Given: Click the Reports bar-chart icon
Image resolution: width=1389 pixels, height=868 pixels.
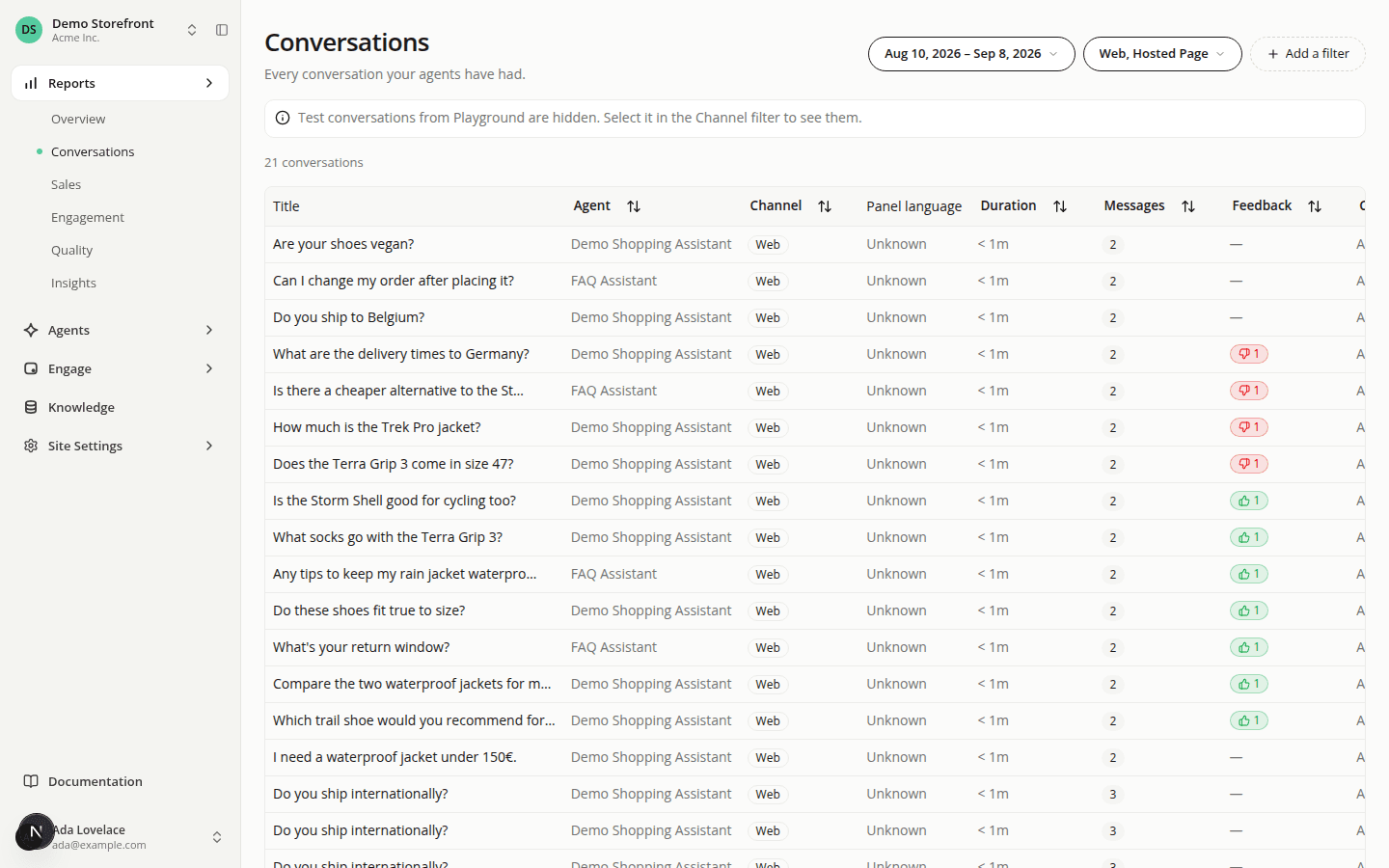Looking at the screenshot, I should [x=31, y=83].
